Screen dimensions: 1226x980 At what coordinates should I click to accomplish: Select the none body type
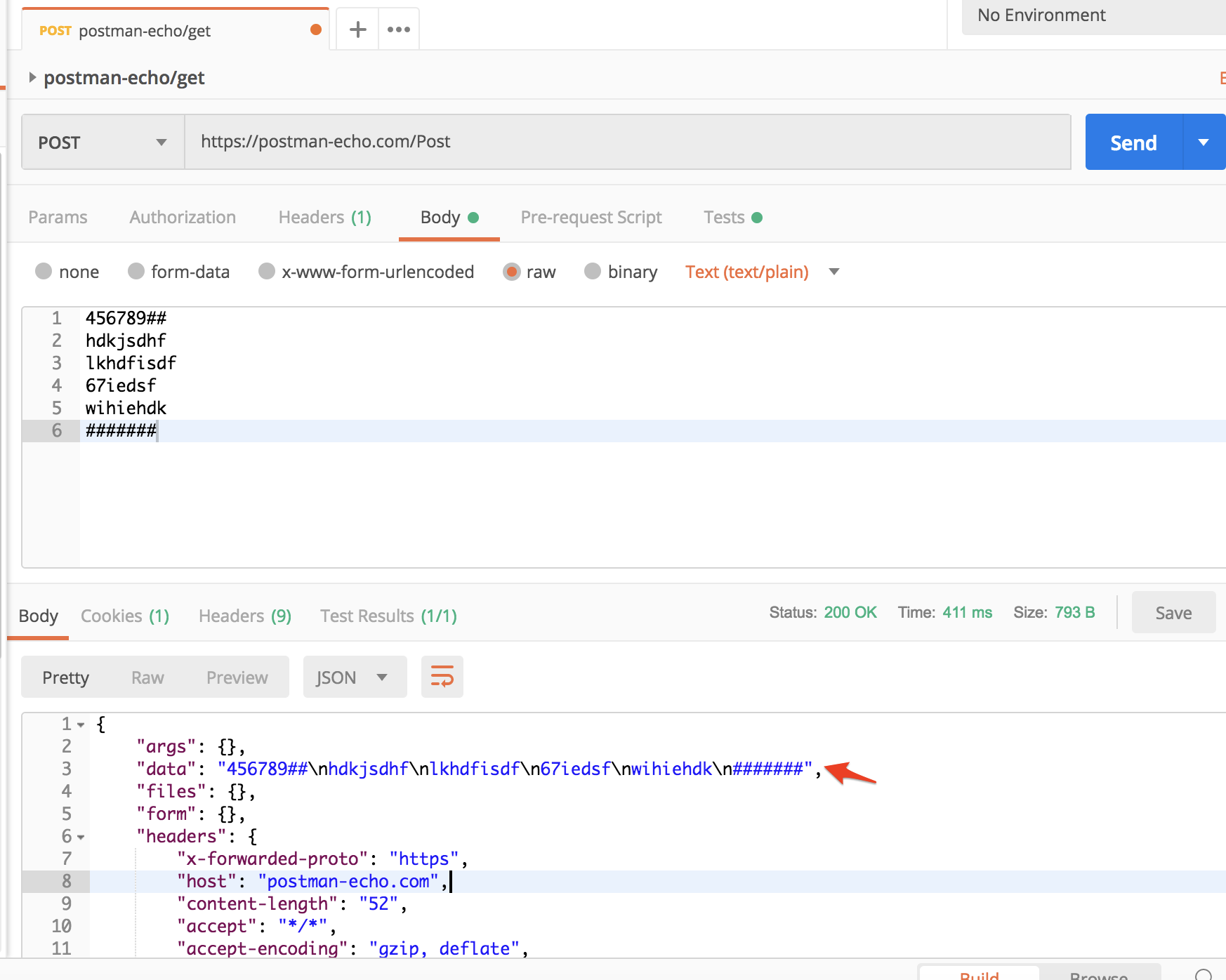tap(44, 272)
